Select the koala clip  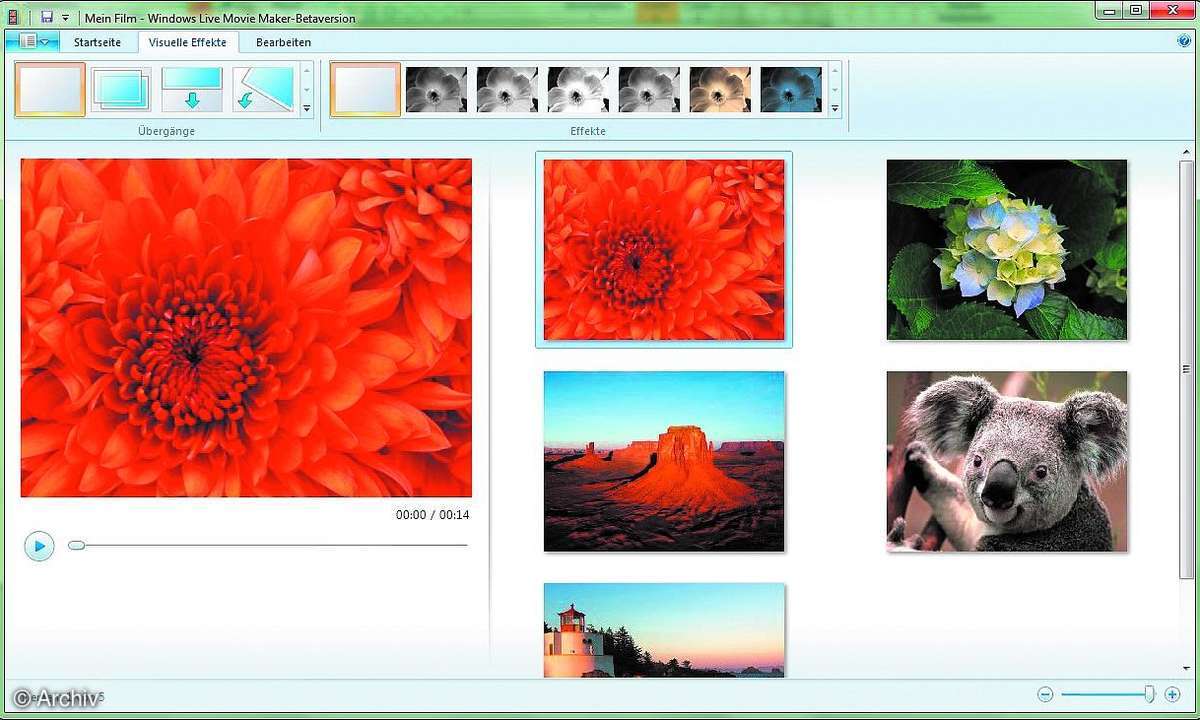click(x=1007, y=461)
